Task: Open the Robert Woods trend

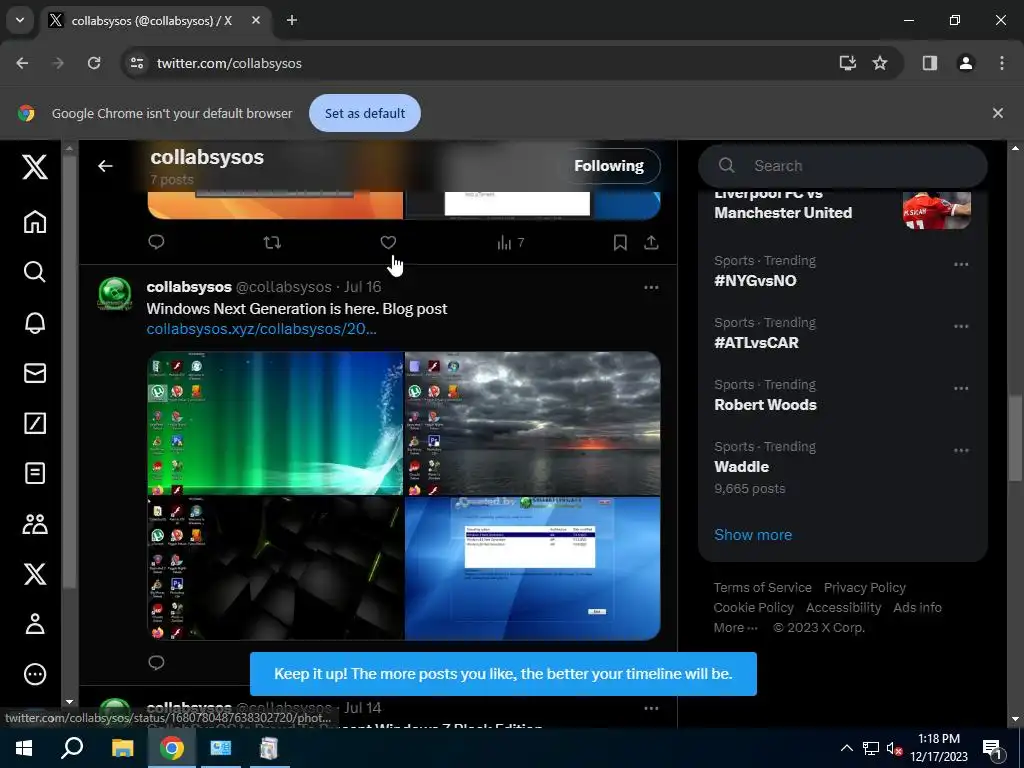Action: [x=842, y=395]
